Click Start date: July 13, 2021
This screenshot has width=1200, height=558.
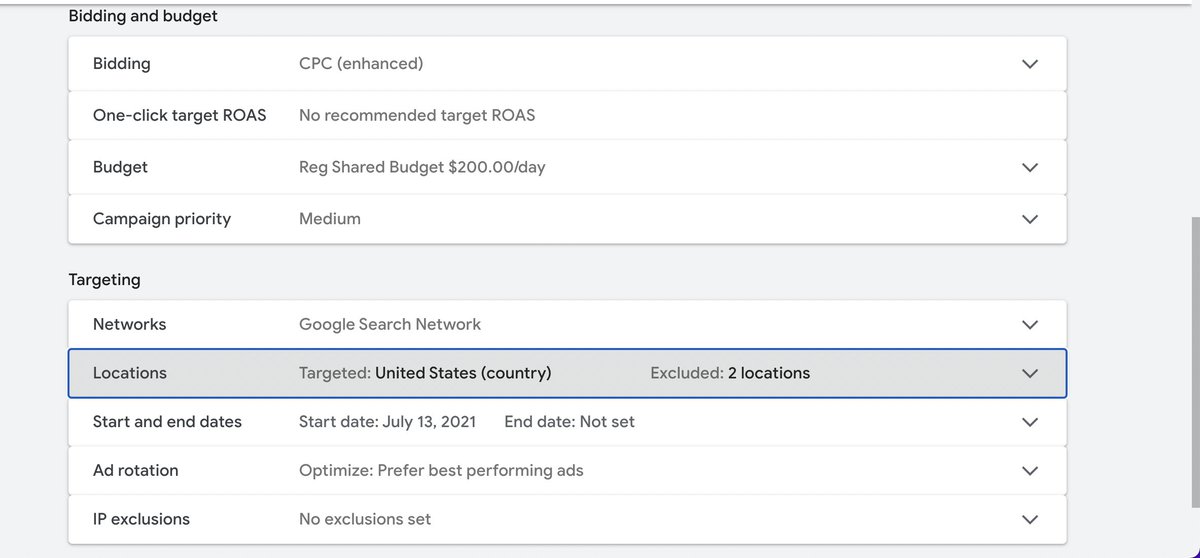387,422
